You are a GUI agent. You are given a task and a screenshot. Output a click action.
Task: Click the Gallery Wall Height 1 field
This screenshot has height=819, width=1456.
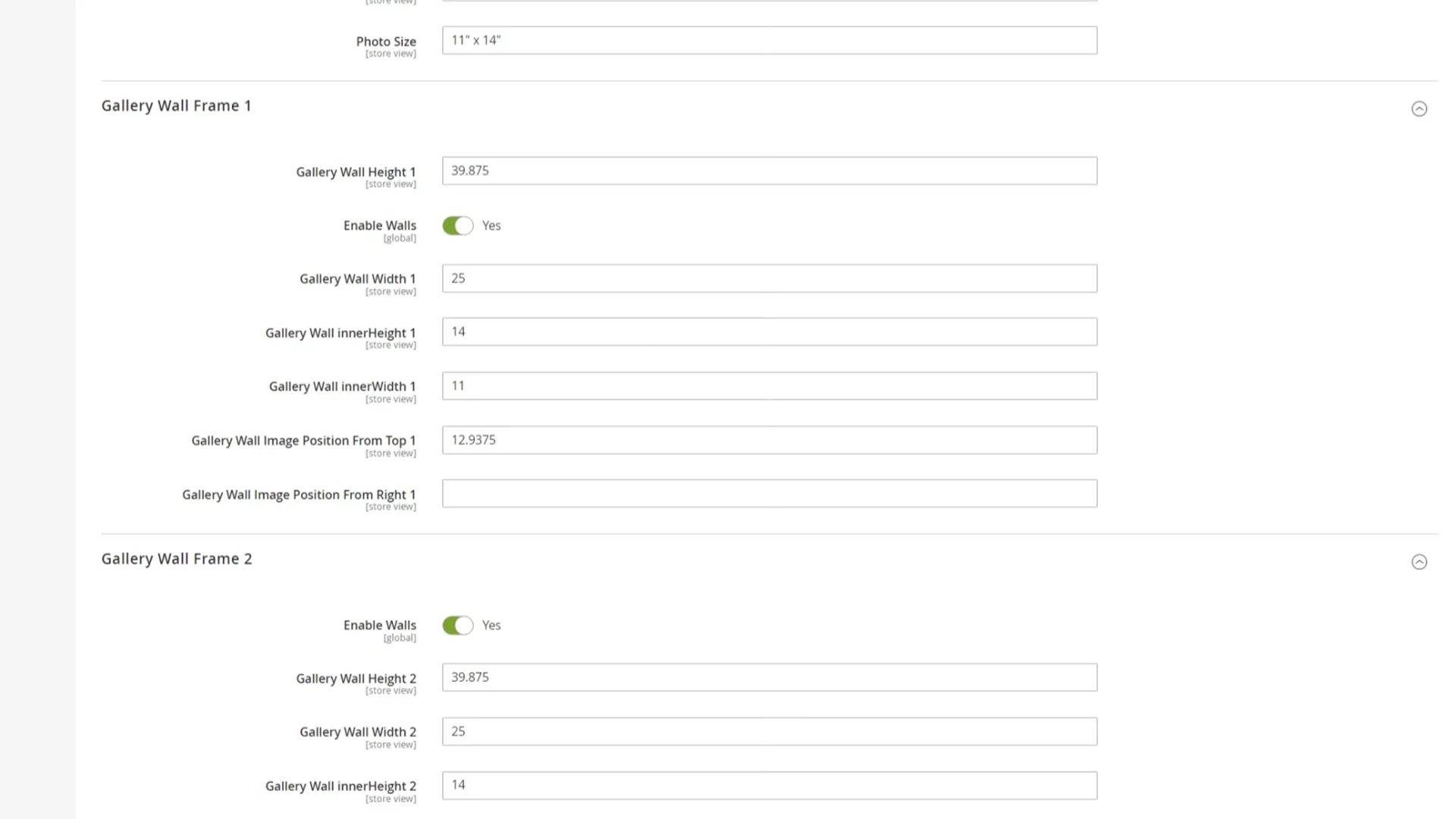(769, 171)
